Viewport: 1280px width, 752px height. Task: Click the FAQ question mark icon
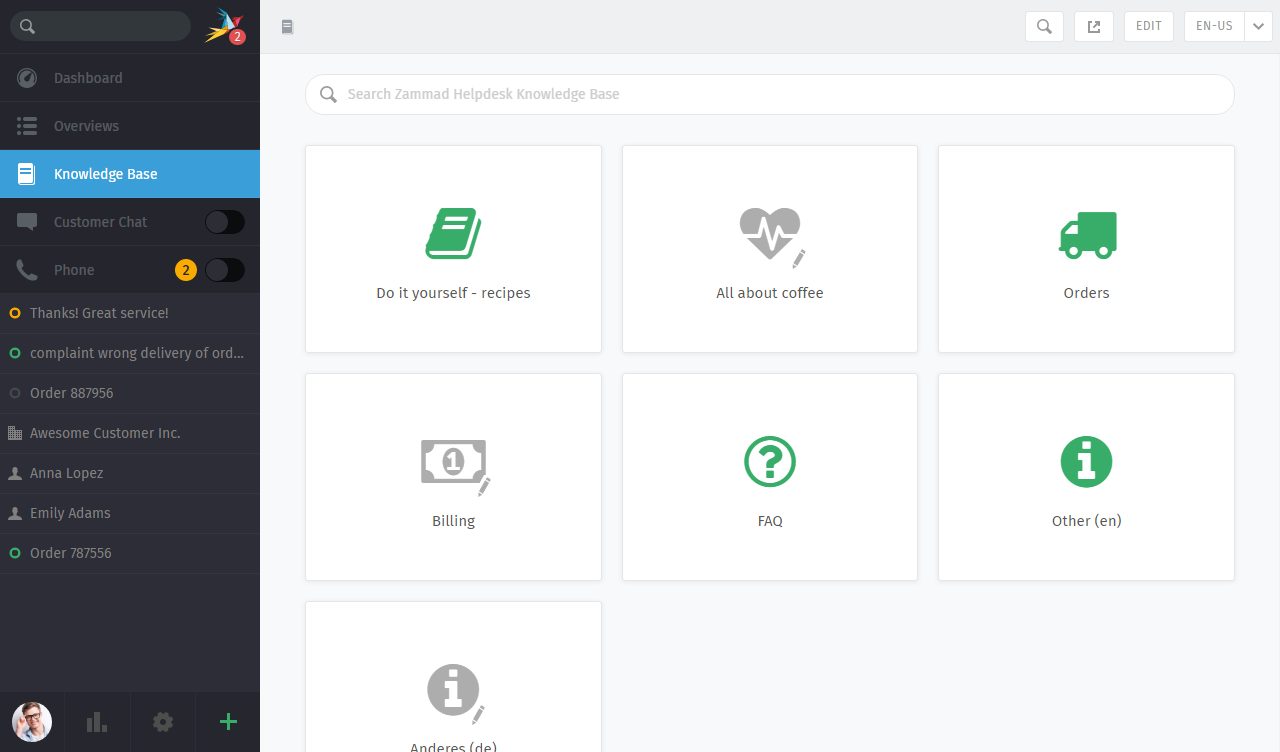[769, 461]
